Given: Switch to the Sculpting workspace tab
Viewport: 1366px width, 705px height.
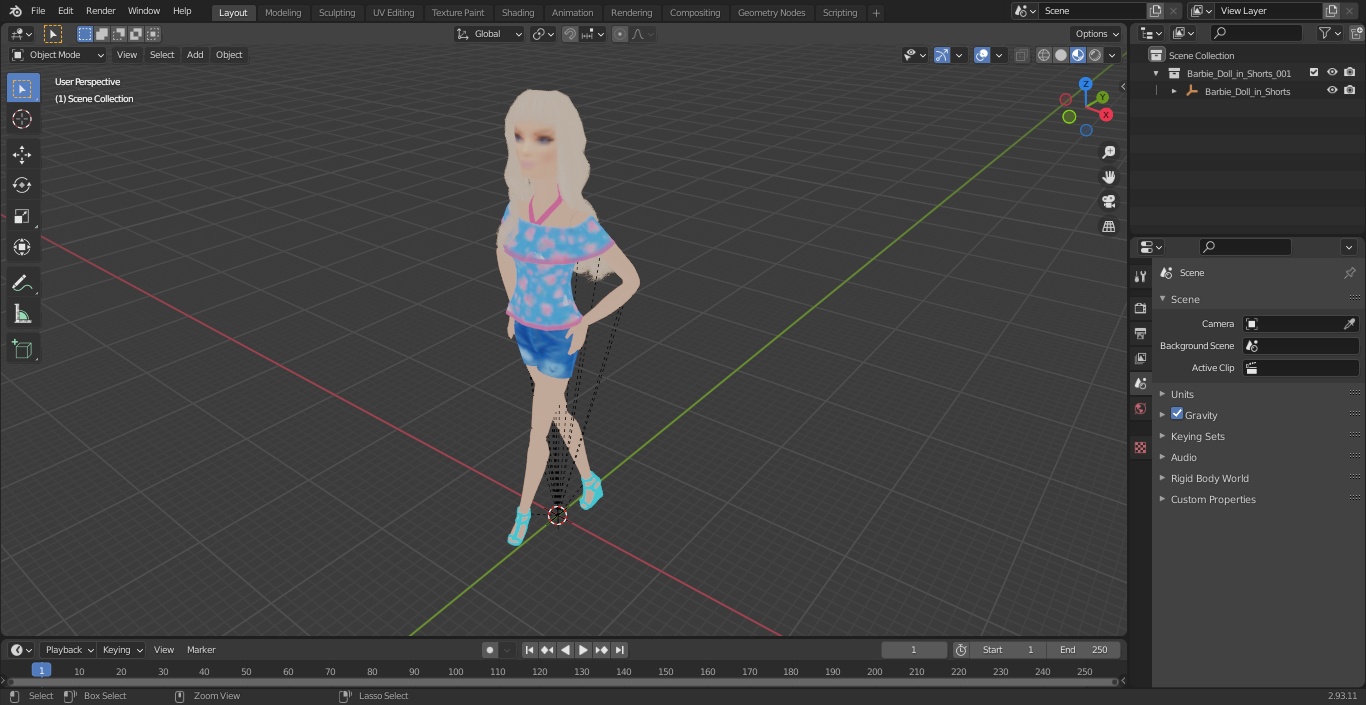Looking at the screenshot, I should [337, 13].
